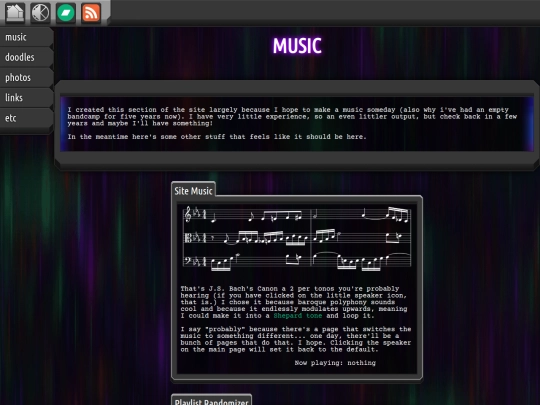
Task: Click the 'In the meantime here's some other stuff' line
Action: (217, 137)
